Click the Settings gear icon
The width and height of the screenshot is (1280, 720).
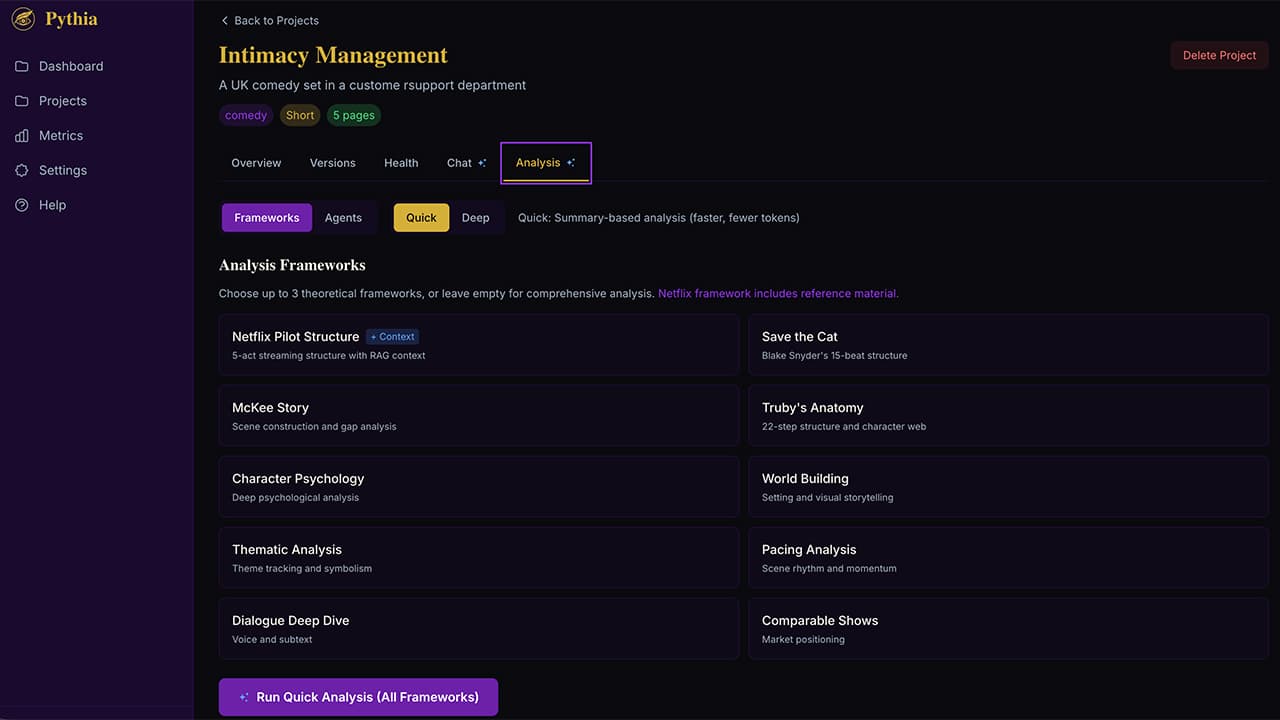pyautogui.click(x=22, y=171)
